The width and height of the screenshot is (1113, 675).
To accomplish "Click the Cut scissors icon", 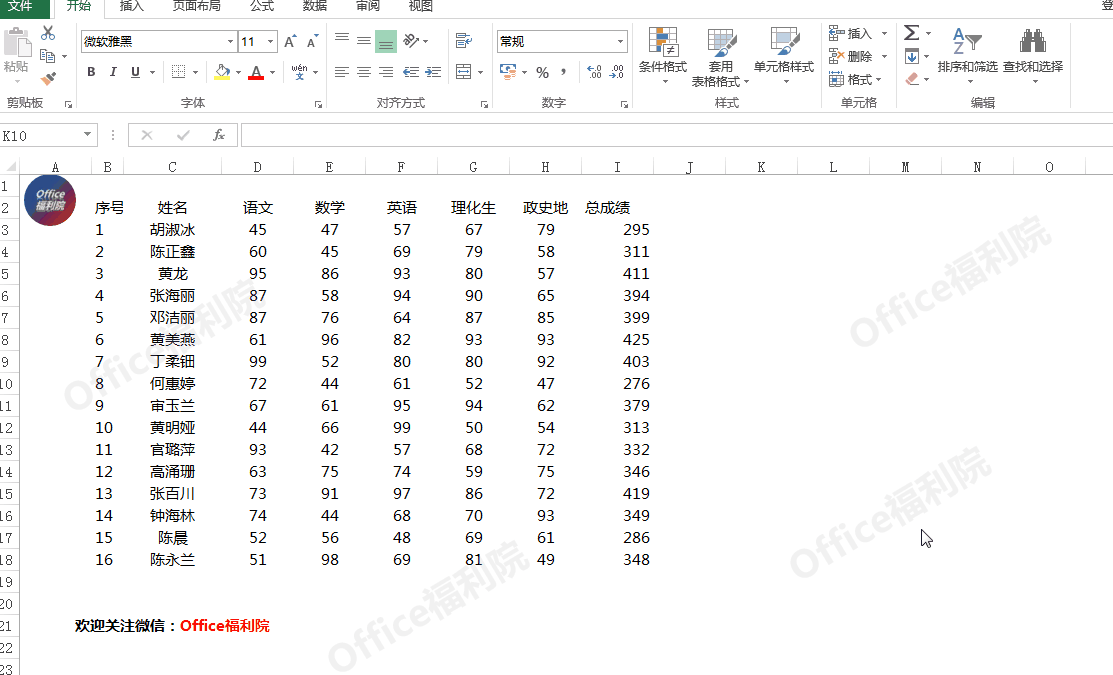I will click(x=48, y=33).
